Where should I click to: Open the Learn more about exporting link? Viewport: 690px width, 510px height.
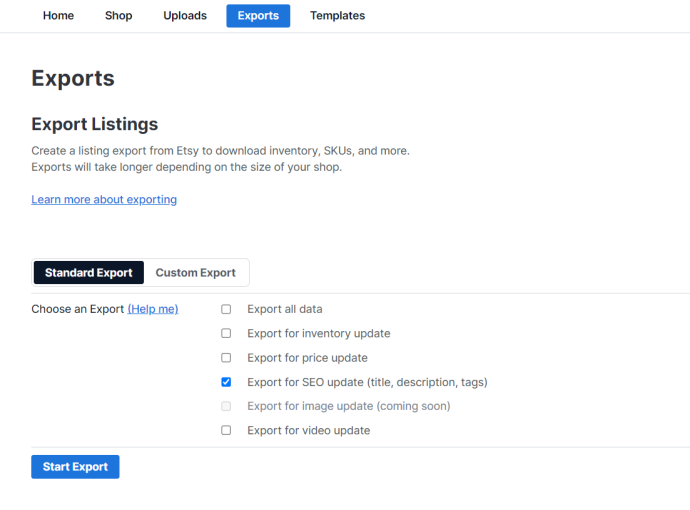click(x=104, y=200)
